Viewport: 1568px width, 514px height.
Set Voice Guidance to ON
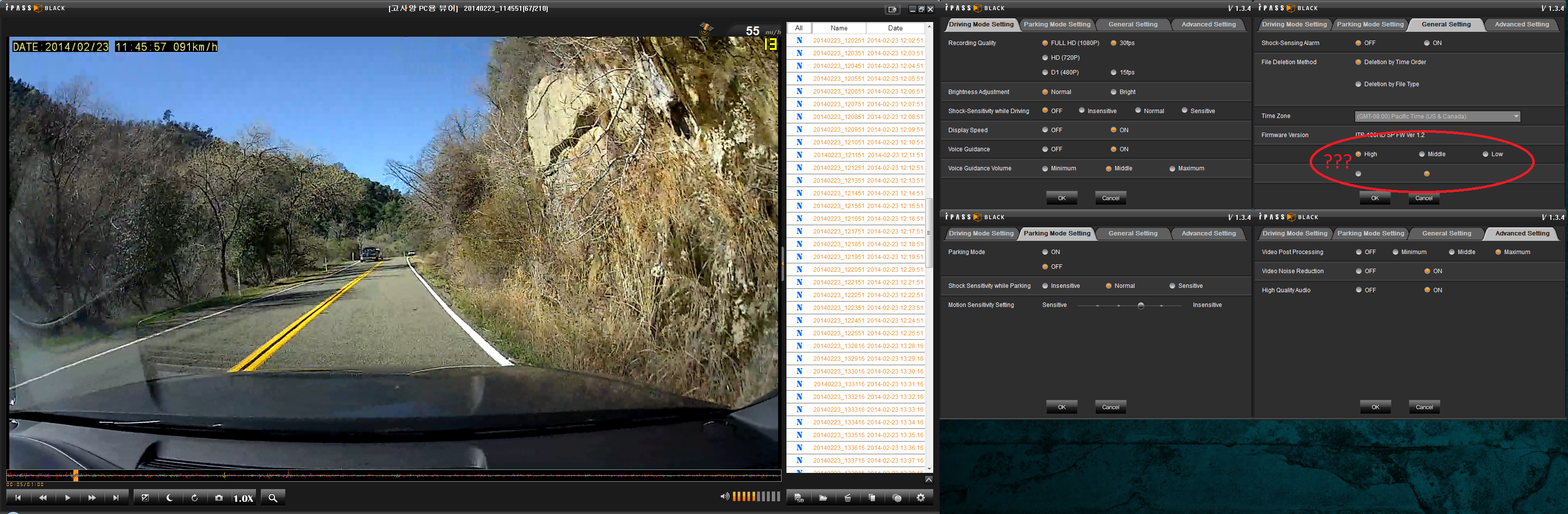click(1113, 149)
